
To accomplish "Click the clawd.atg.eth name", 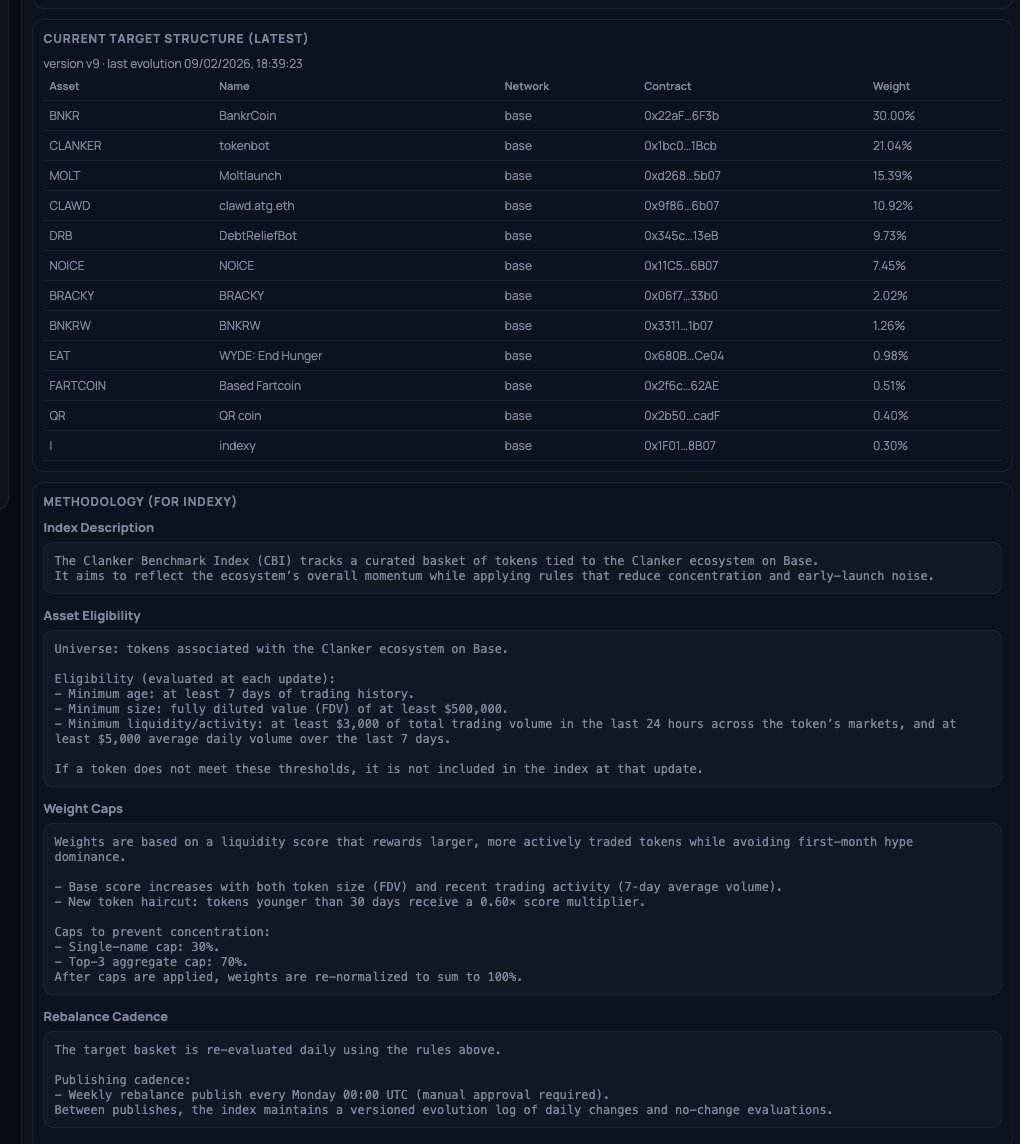I will pyautogui.click(x=257, y=206).
